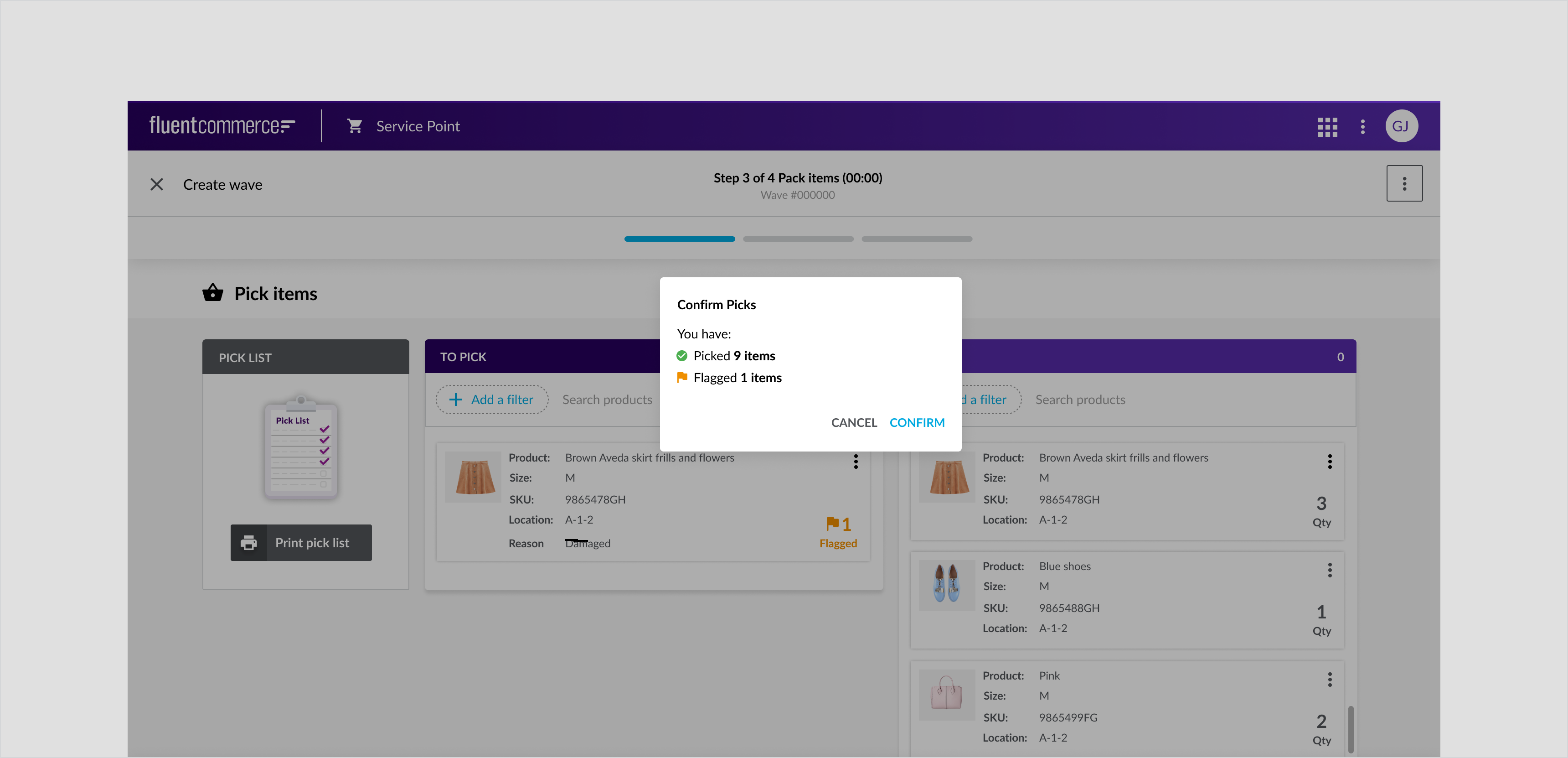Click Search products field in TO PICK

click(607, 400)
